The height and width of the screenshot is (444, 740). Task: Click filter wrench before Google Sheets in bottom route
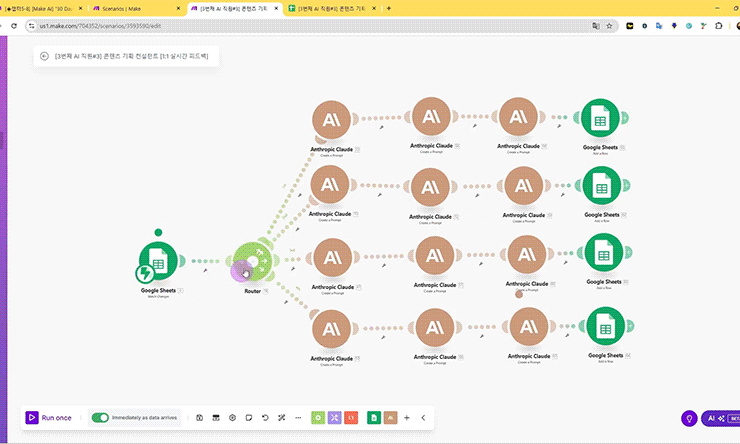click(567, 335)
